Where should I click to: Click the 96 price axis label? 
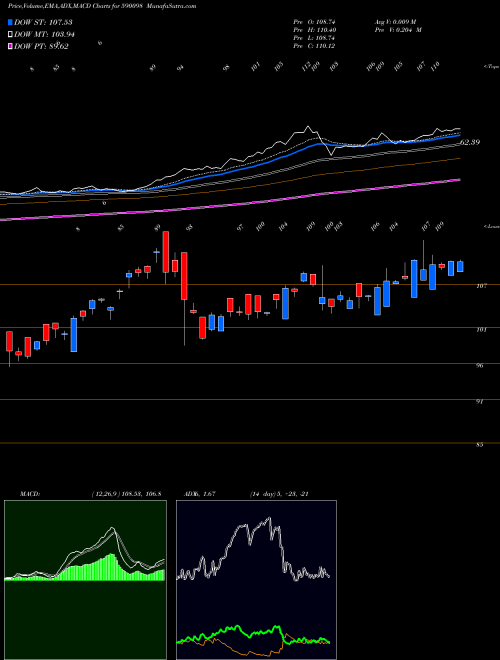[x=479, y=366]
